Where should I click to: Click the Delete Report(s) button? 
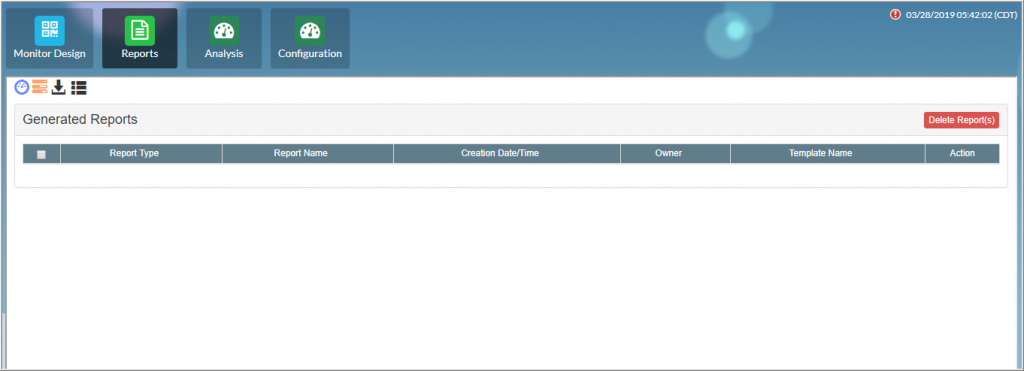coord(961,120)
